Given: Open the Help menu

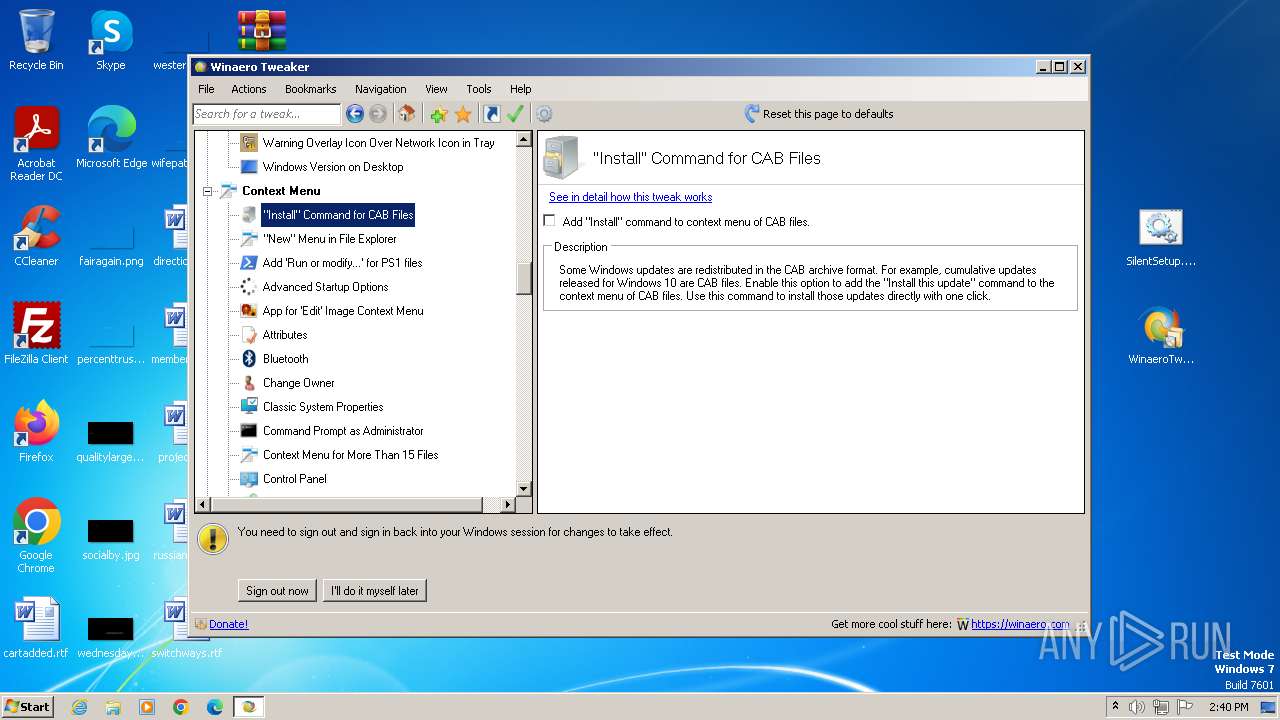Looking at the screenshot, I should coord(521,89).
